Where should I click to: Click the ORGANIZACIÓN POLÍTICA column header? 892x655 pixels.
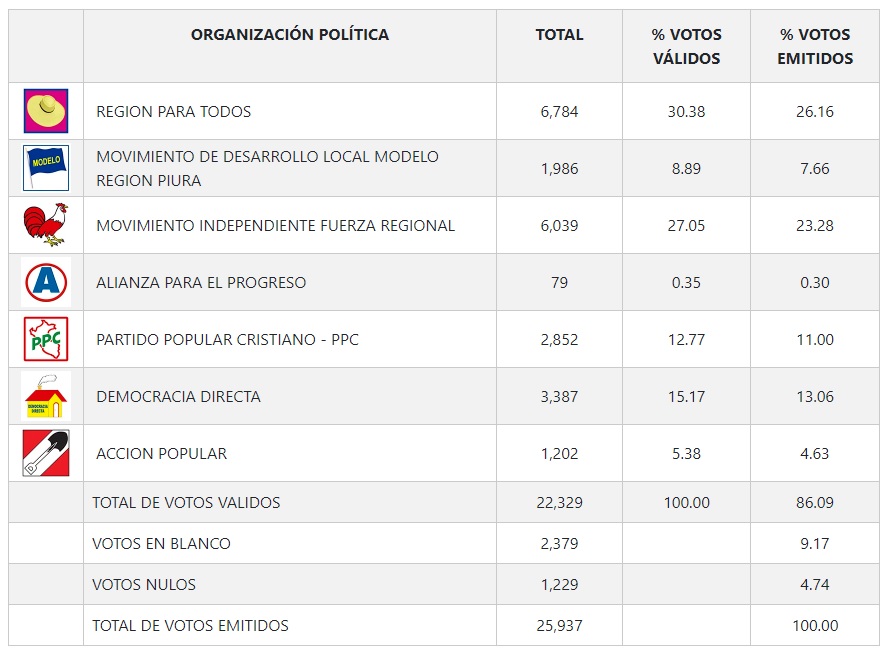290,35
